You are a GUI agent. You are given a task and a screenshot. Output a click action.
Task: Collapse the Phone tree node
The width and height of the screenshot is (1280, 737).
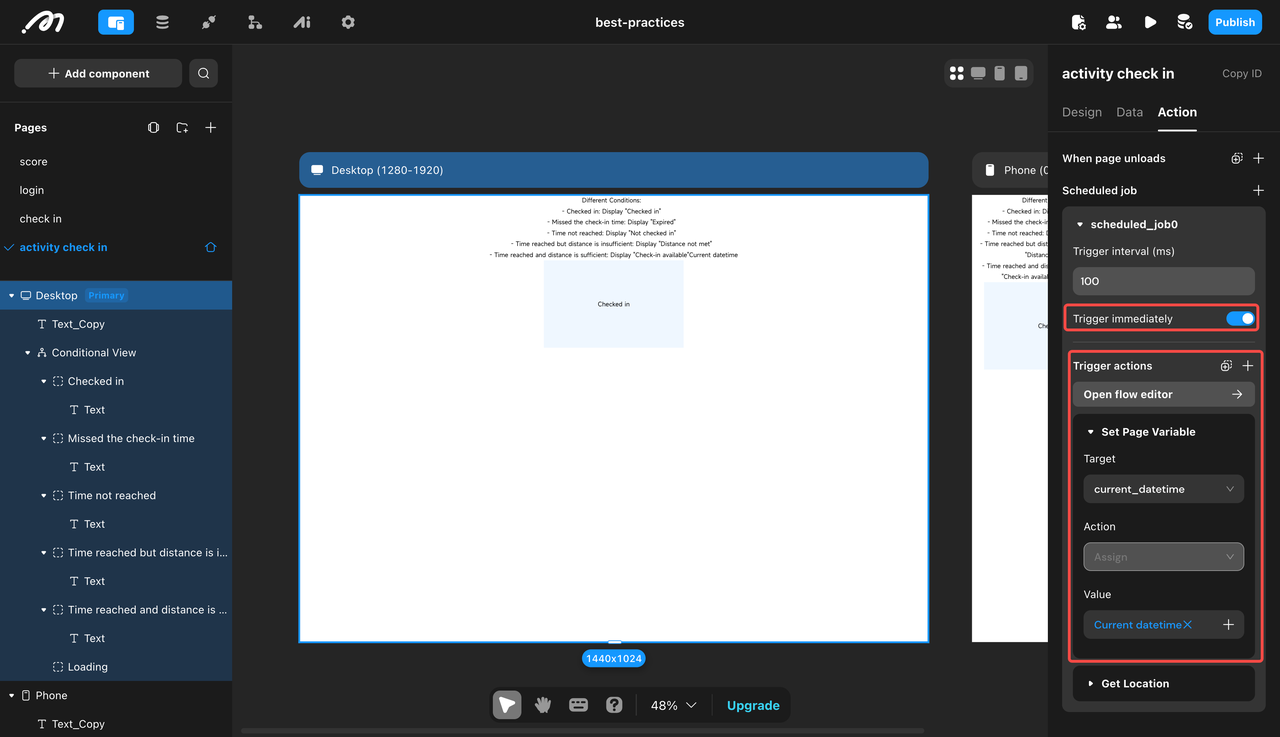click(x=12, y=696)
